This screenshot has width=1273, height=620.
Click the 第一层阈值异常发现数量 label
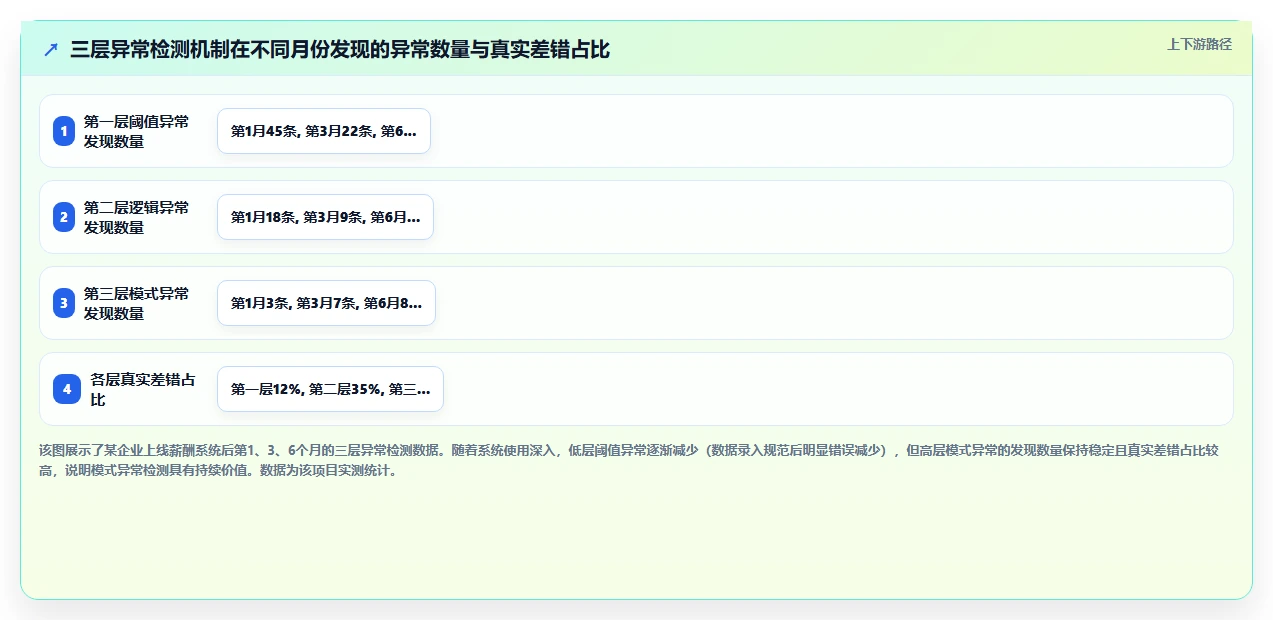tap(136, 131)
